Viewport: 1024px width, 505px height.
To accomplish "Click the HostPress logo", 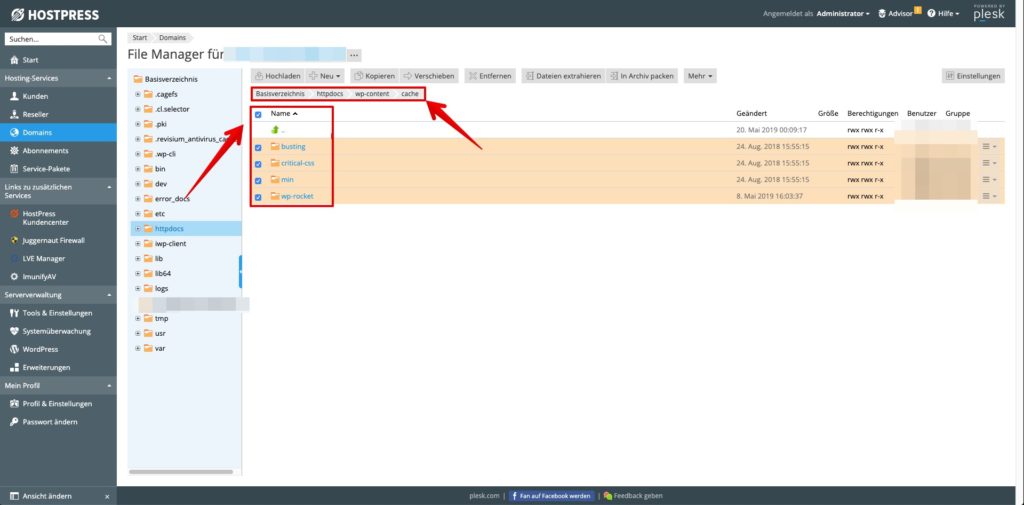I will coord(55,14).
